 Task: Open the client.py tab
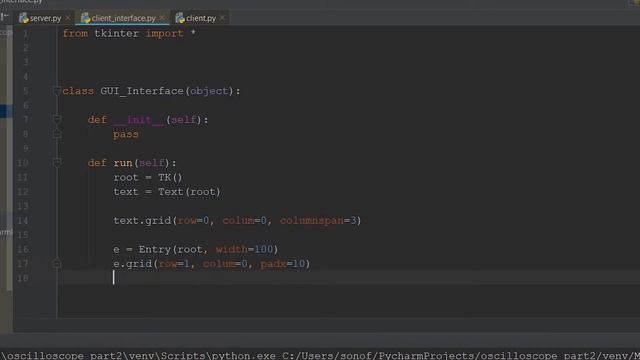[x=201, y=18]
